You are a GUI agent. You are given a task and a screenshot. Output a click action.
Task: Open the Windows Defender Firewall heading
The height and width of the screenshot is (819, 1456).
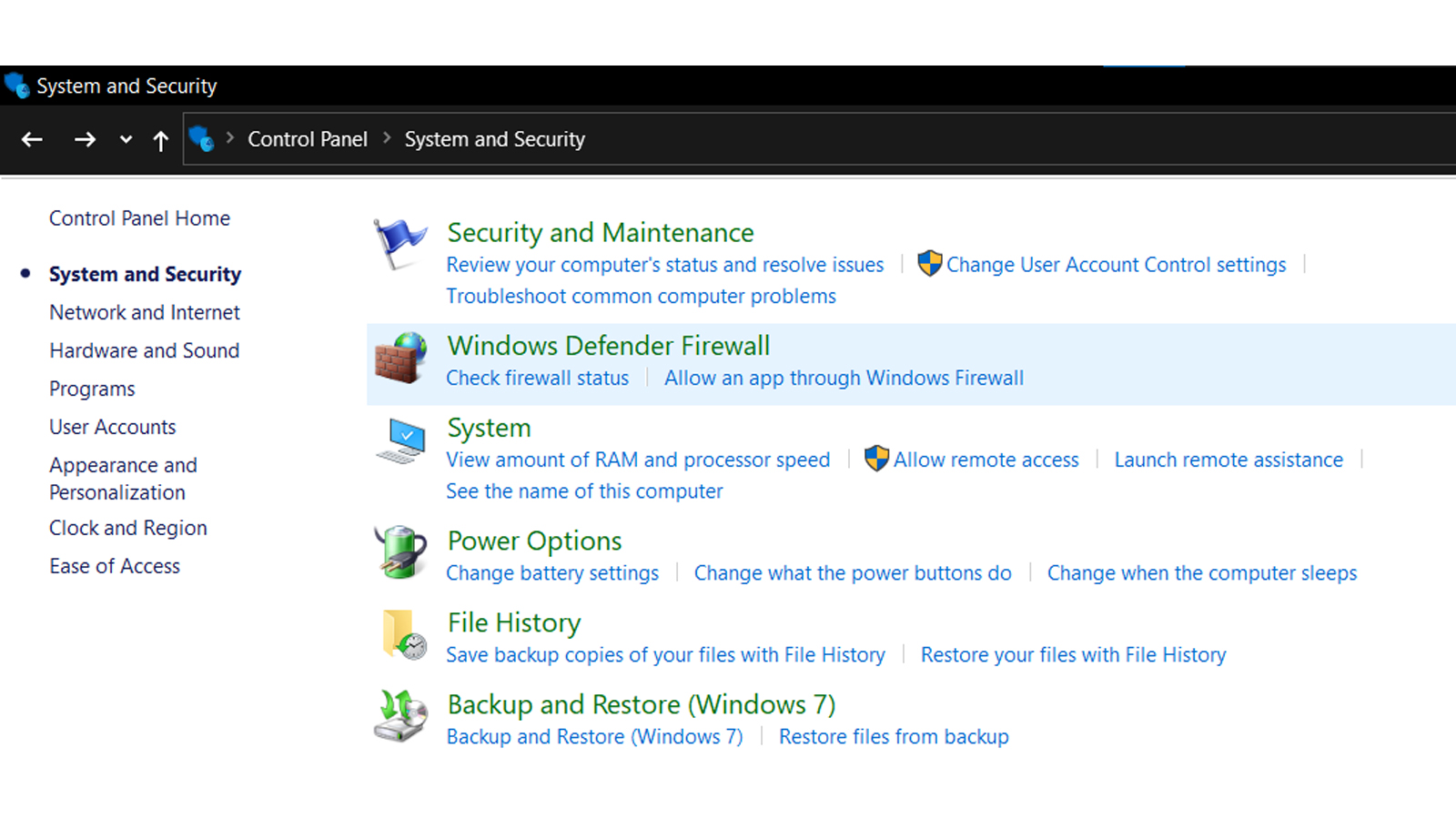tap(609, 346)
